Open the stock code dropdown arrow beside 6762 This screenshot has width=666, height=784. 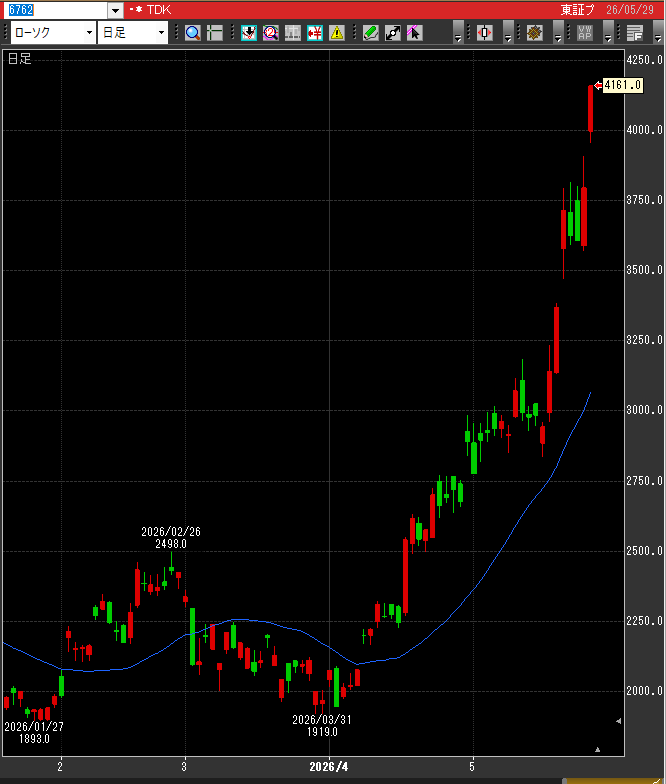point(116,10)
